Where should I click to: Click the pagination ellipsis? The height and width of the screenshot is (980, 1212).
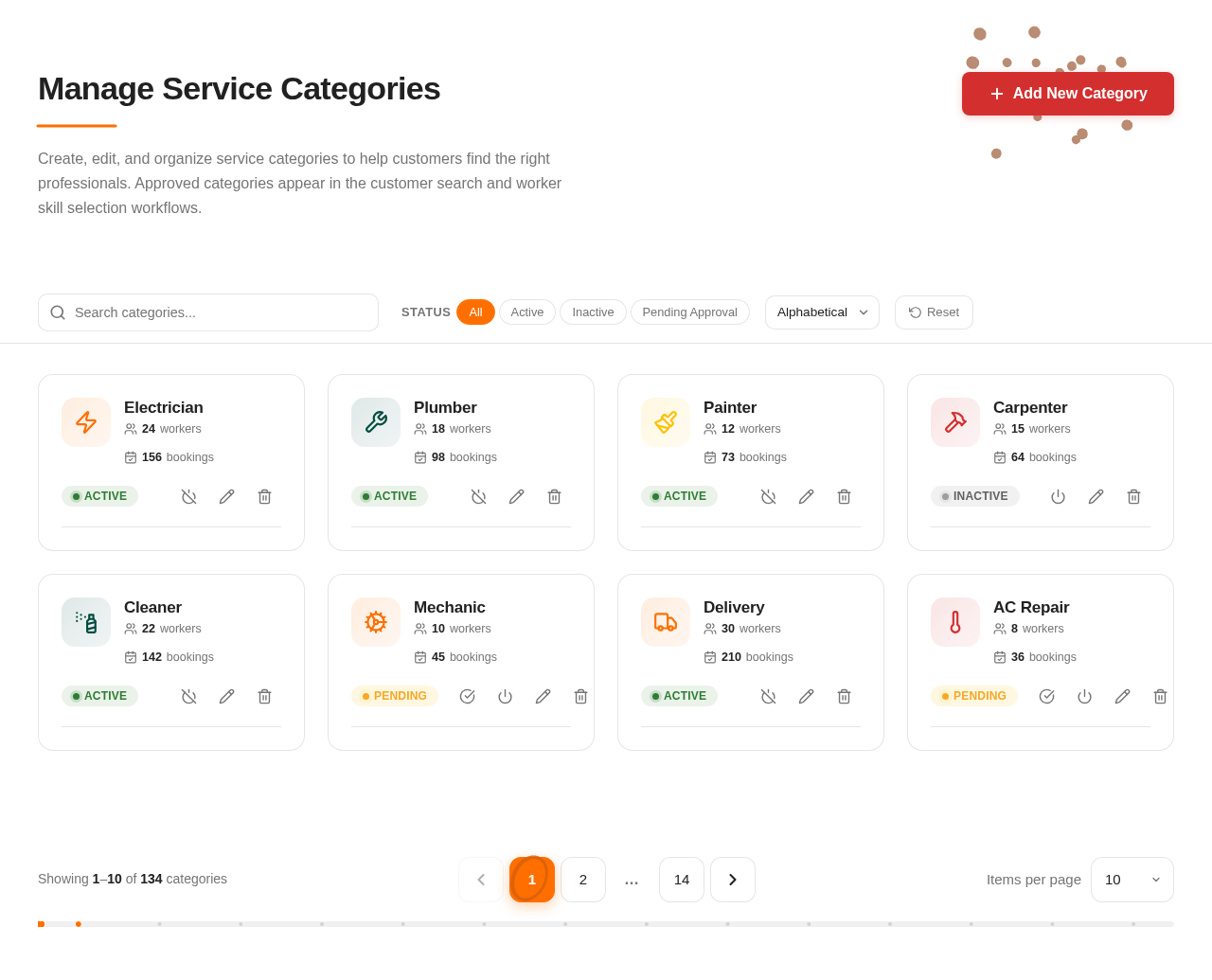coord(632,880)
